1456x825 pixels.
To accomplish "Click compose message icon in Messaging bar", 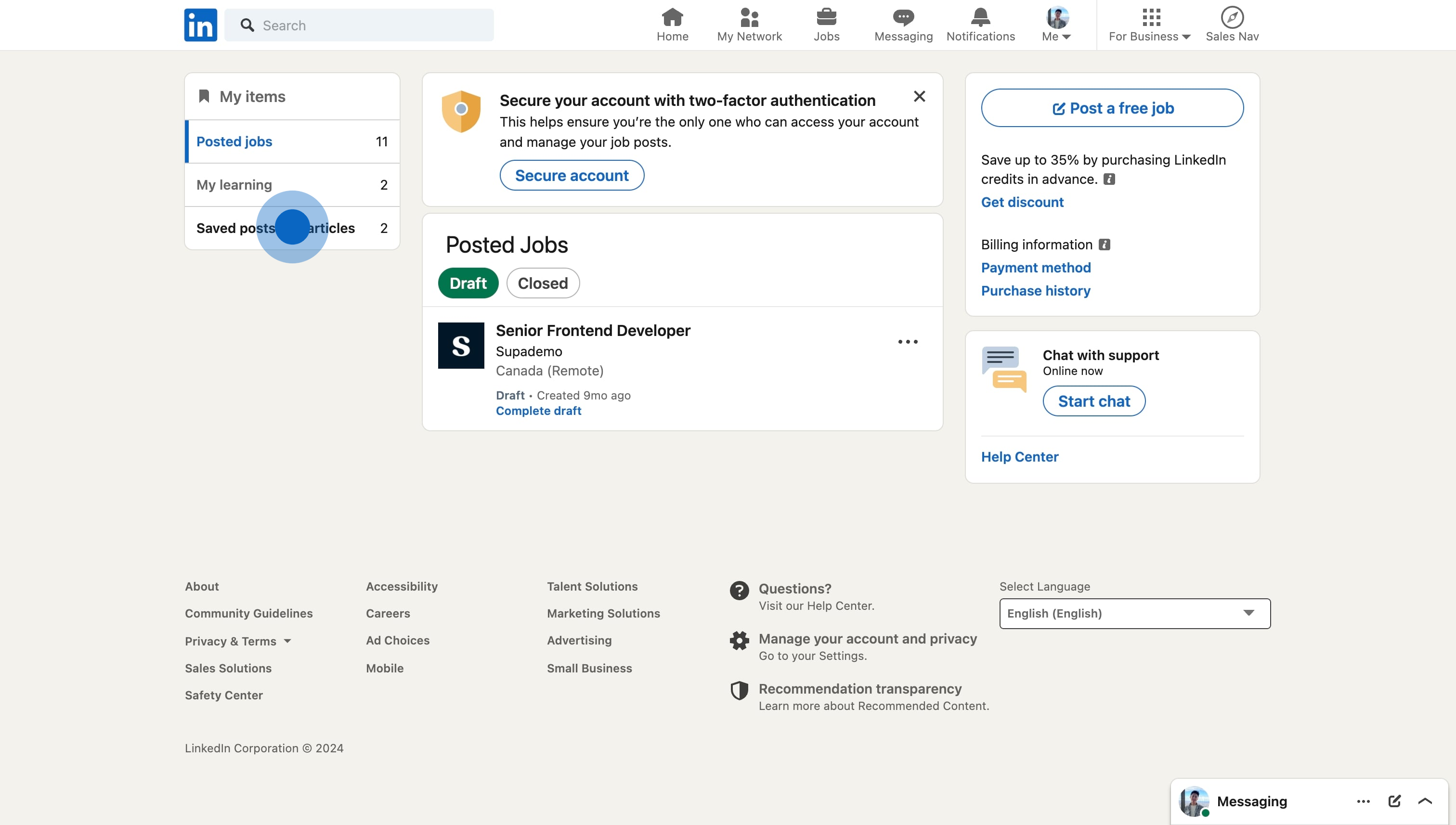I will (1394, 800).
